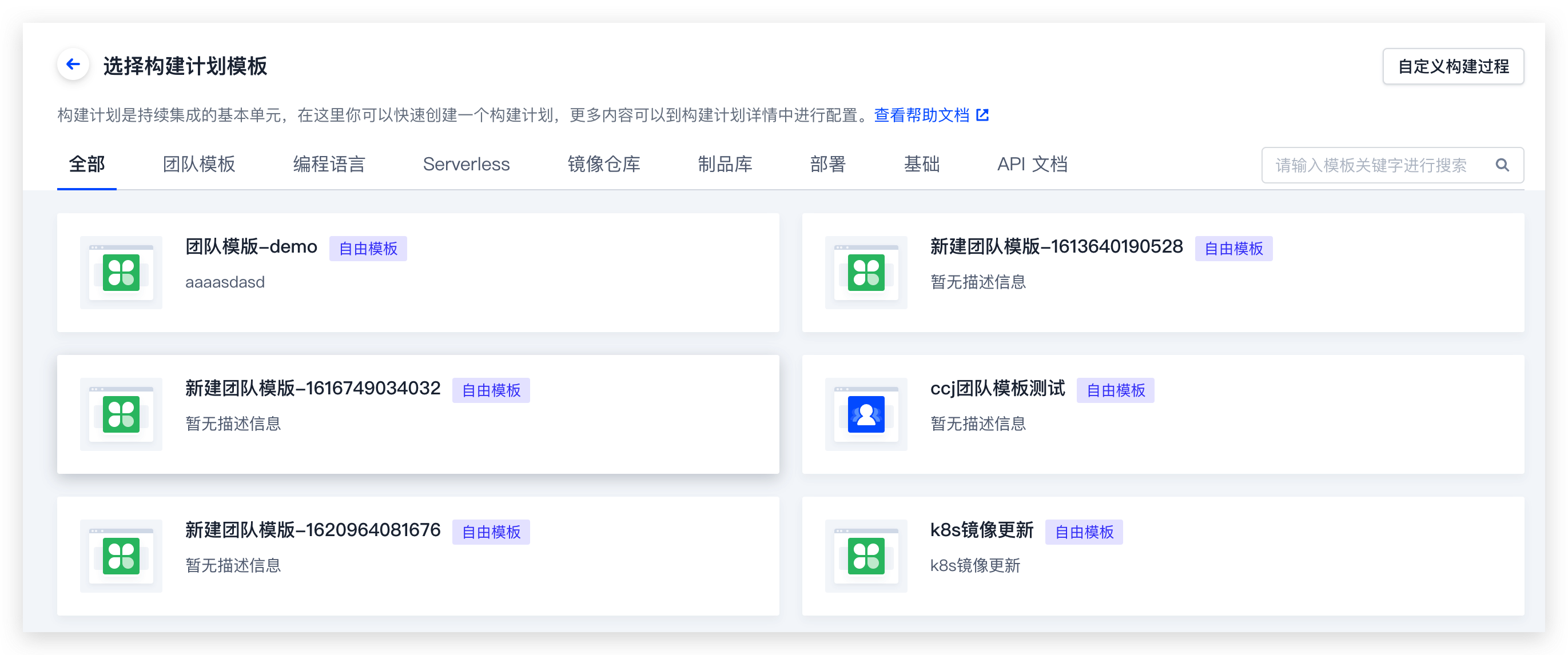Click the green icon of 新建团队模版-1613640190528
The width and height of the screenshot is (1568, 655).
(866, 273)
